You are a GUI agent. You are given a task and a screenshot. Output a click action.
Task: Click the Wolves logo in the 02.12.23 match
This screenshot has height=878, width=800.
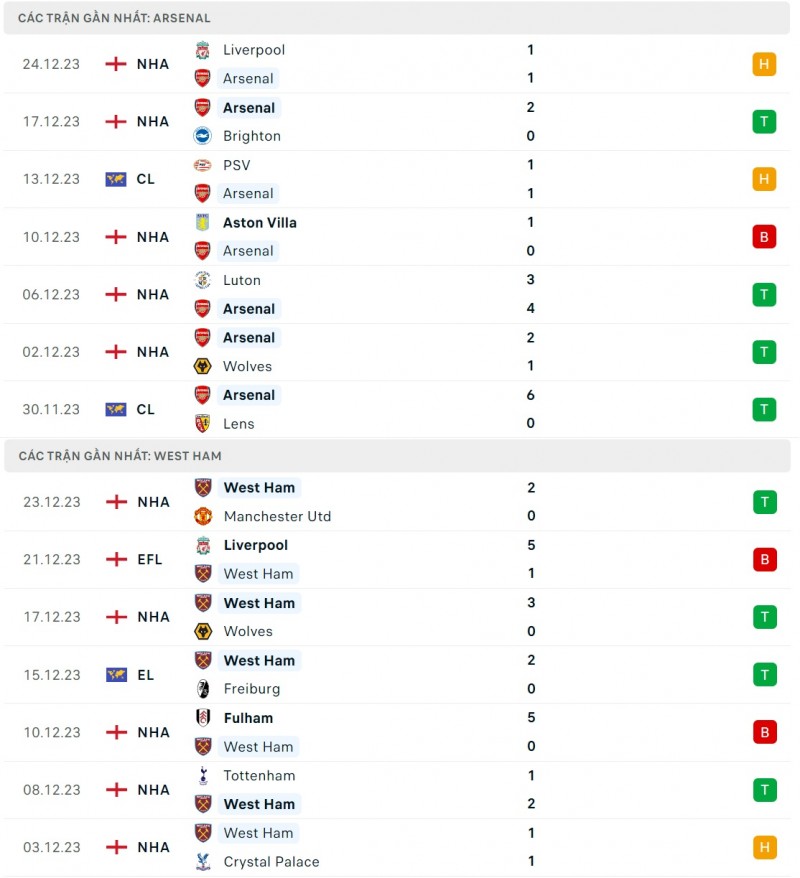(x=202, y=366)
